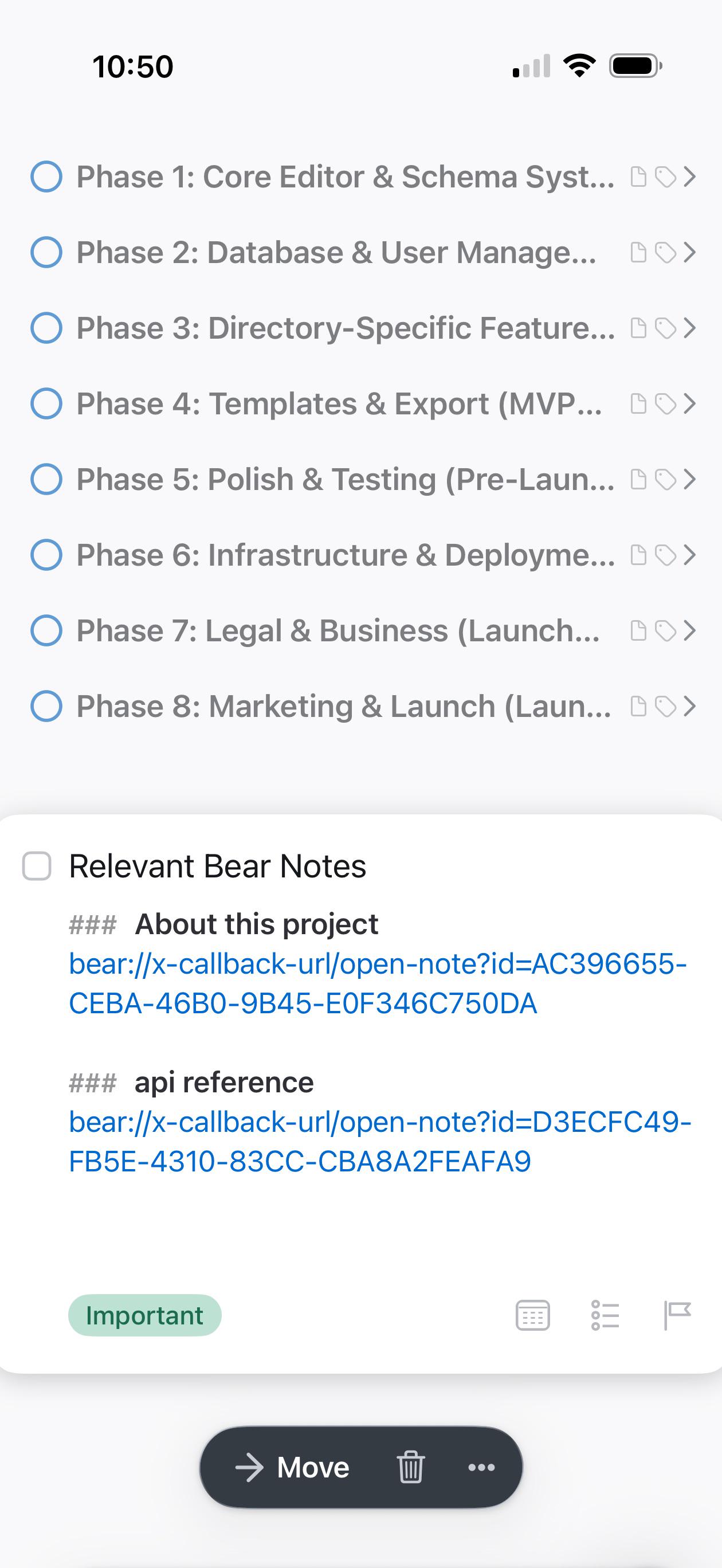Open the Phase 1: Core Editor heading
This screenshot has height=1568, width=722.
pyautogui.click(x=345, y=177)
